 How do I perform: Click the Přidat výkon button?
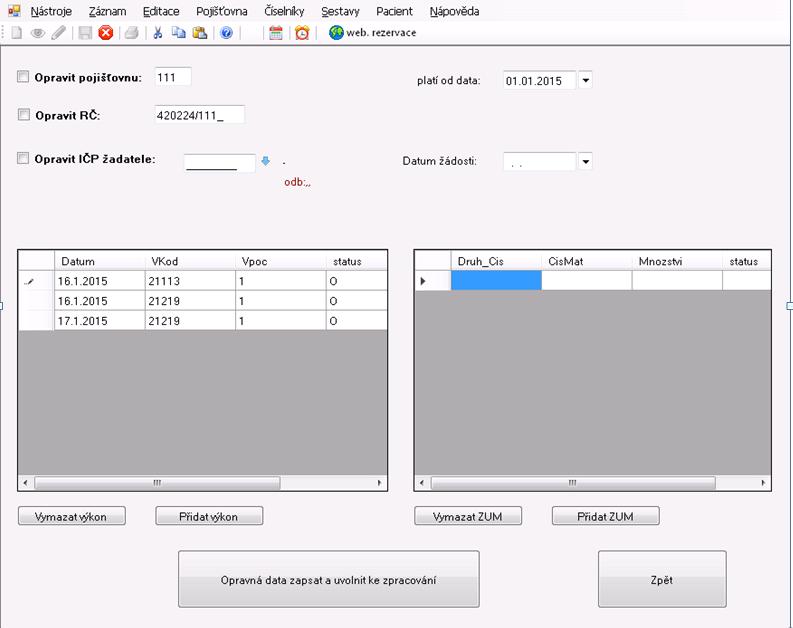[209, 516]
